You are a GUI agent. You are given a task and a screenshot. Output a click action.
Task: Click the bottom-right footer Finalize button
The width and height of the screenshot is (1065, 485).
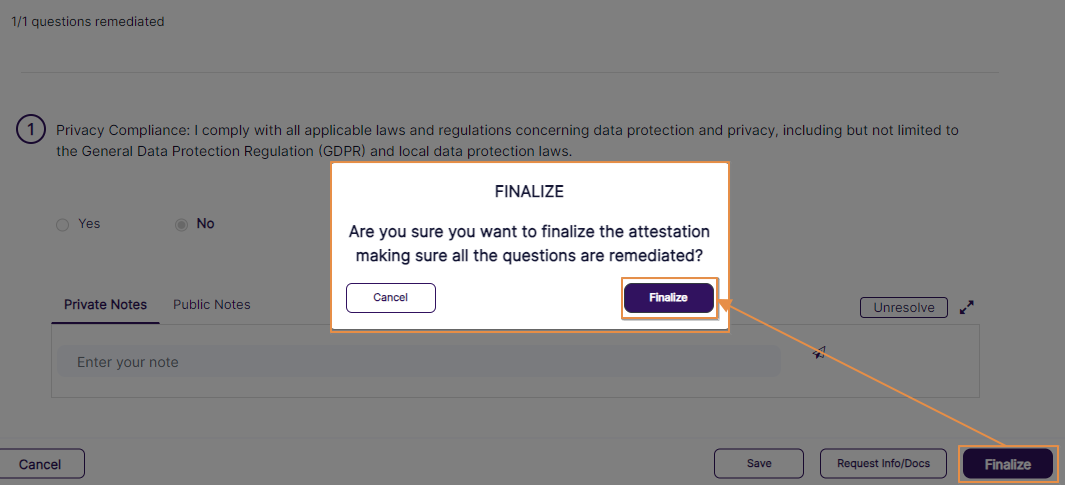1008,464
